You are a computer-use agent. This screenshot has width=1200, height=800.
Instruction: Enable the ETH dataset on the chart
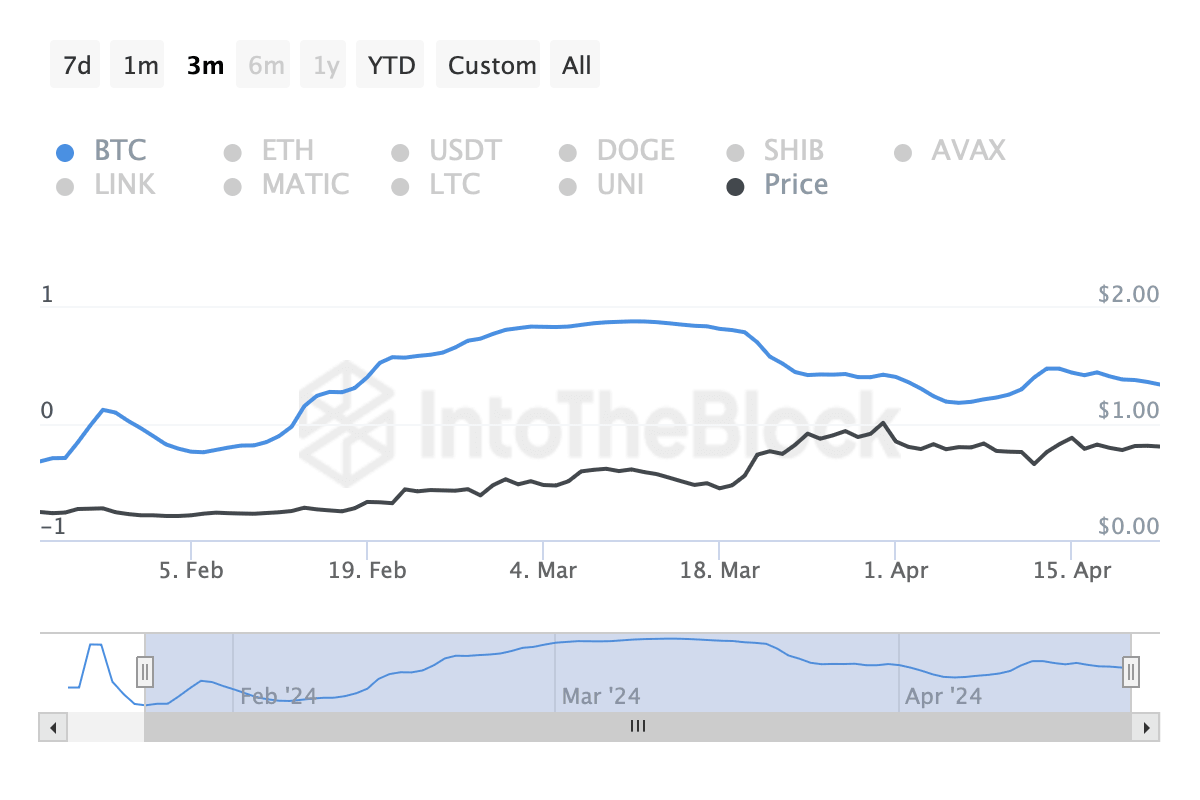233,150
